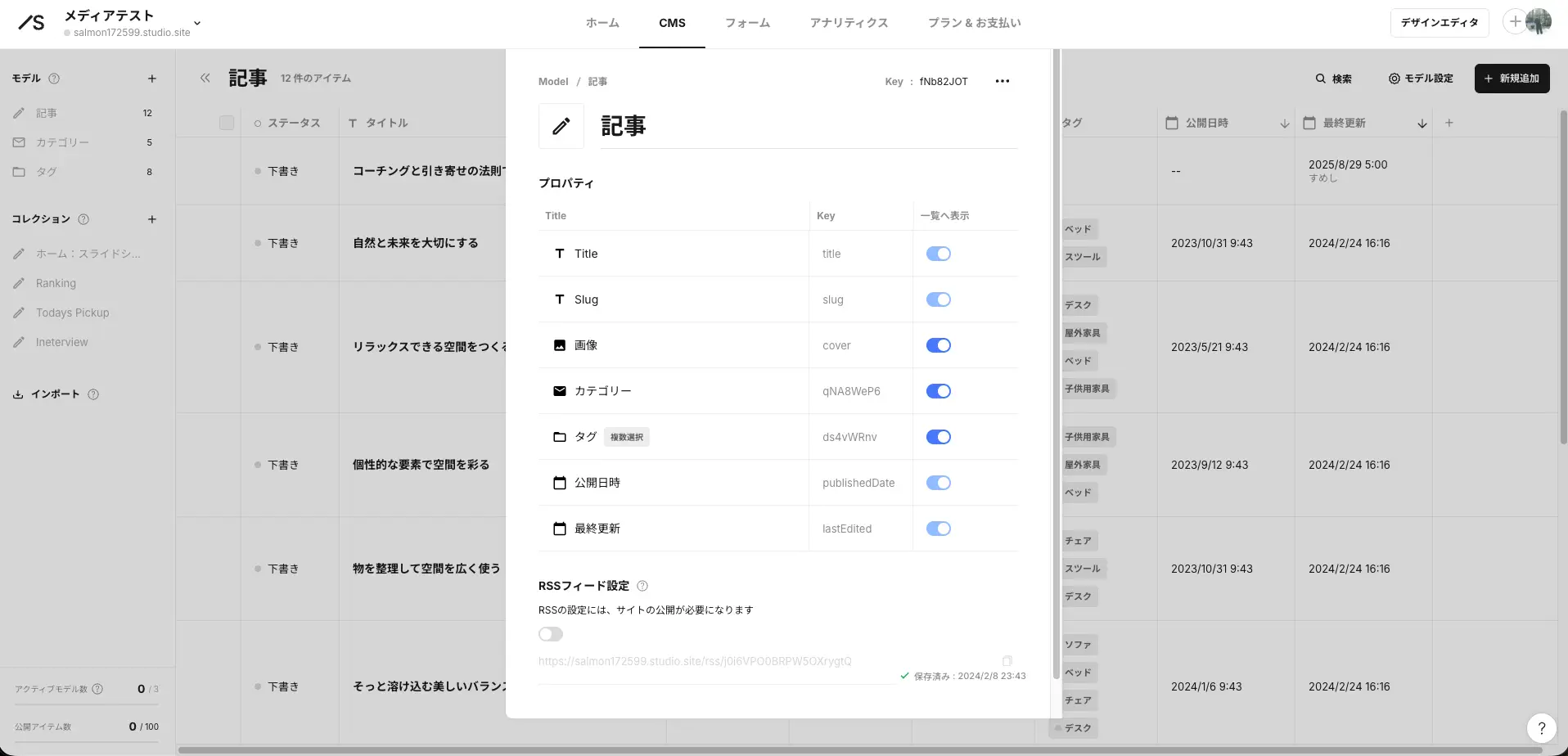
Task: Disable list display for タグ property
Action: pyautogui.click(x=938, y=437)
